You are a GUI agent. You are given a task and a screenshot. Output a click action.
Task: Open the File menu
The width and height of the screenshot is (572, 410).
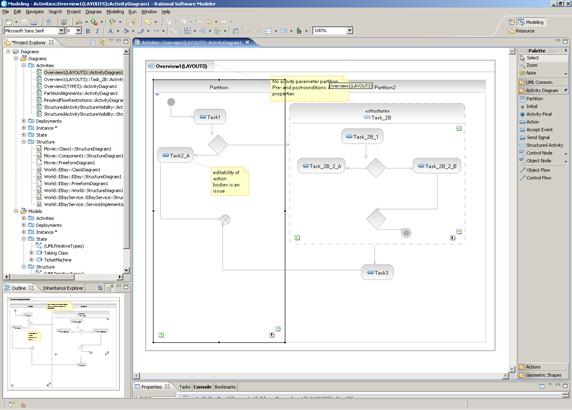(5, 12)
